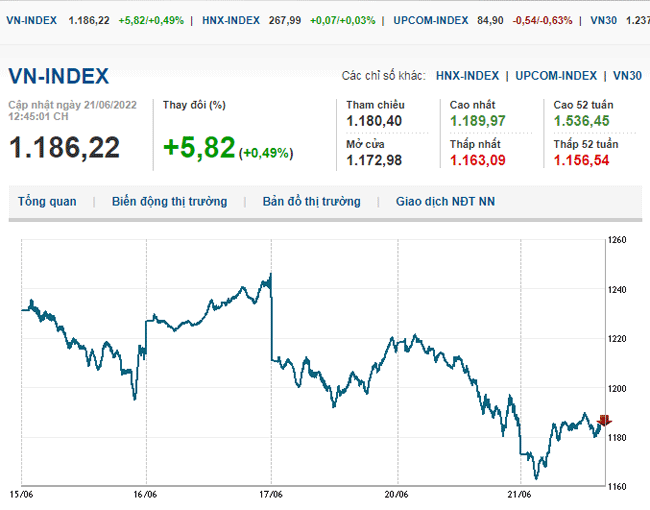The height and width of the screenshot is (510, 650).
Task: Click the 17/06 date label below the chart
Action: tap(271, 494)
